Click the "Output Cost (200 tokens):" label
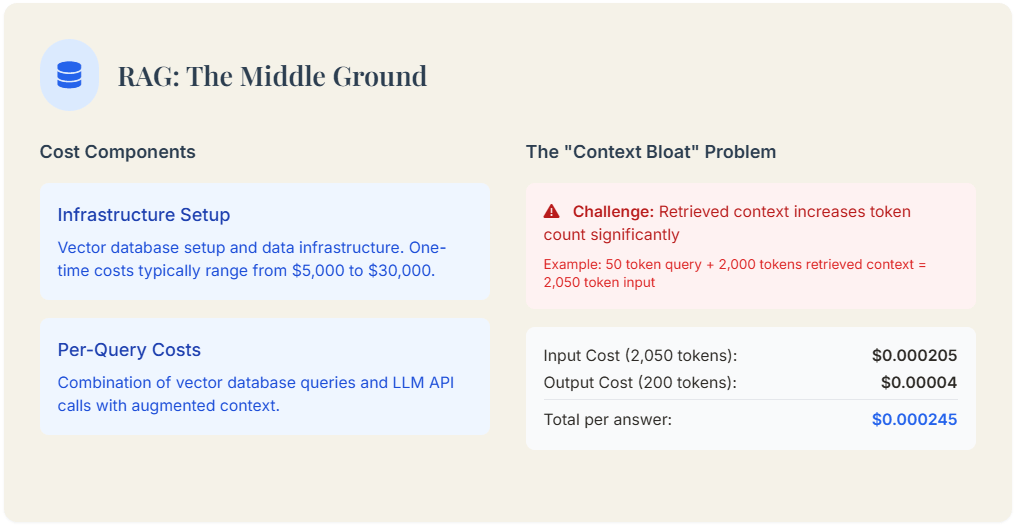Image resolution: width=1020 pixels, height=530 pixels. (641, 382)
